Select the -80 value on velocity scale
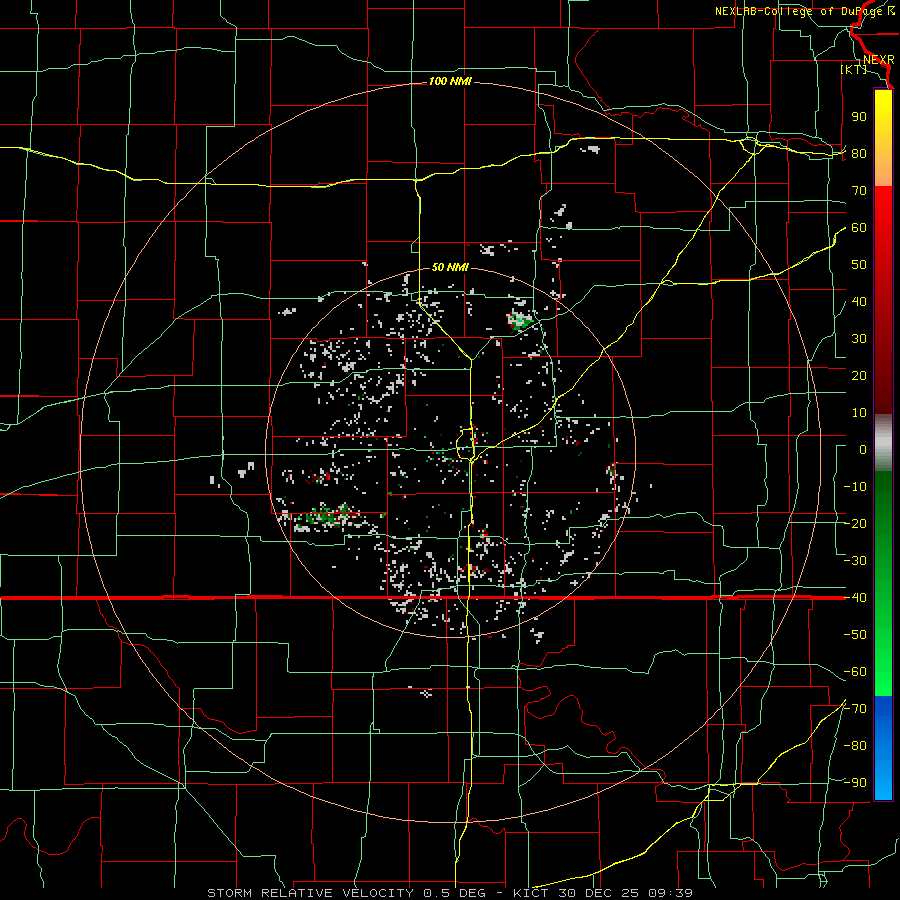The width and height of the screenshot is (900, 900). point(855,746)
